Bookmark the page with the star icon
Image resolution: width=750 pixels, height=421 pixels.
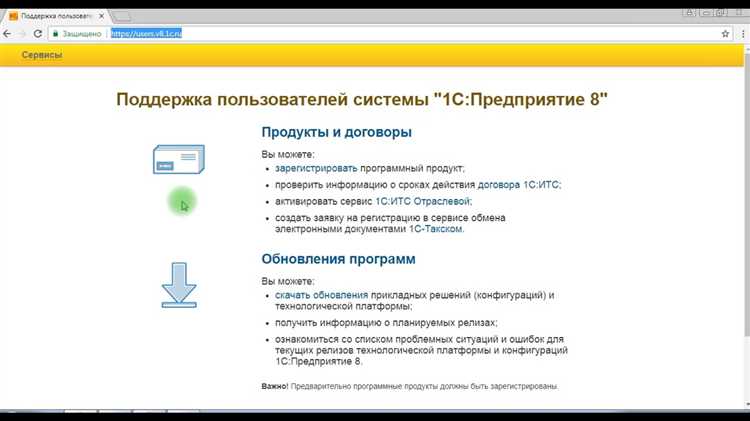(x=725, y=33)
